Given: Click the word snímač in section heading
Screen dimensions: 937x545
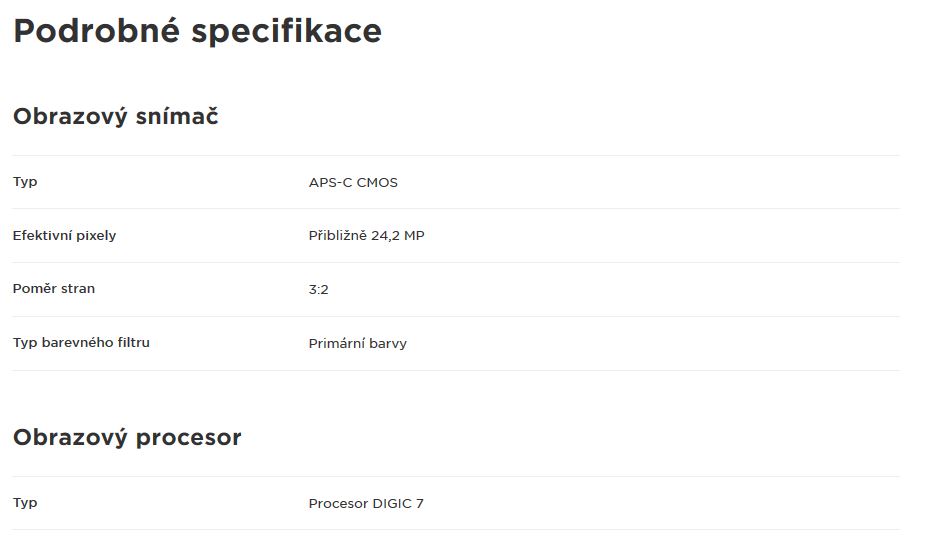Looking at the screenshot, I should click(177, 115).
